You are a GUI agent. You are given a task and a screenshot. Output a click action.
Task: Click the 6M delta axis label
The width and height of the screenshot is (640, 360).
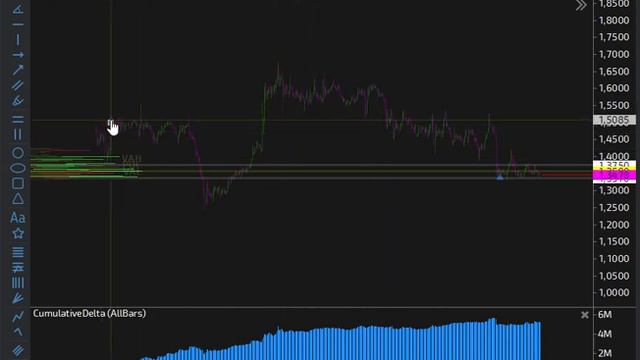(605, 315)
